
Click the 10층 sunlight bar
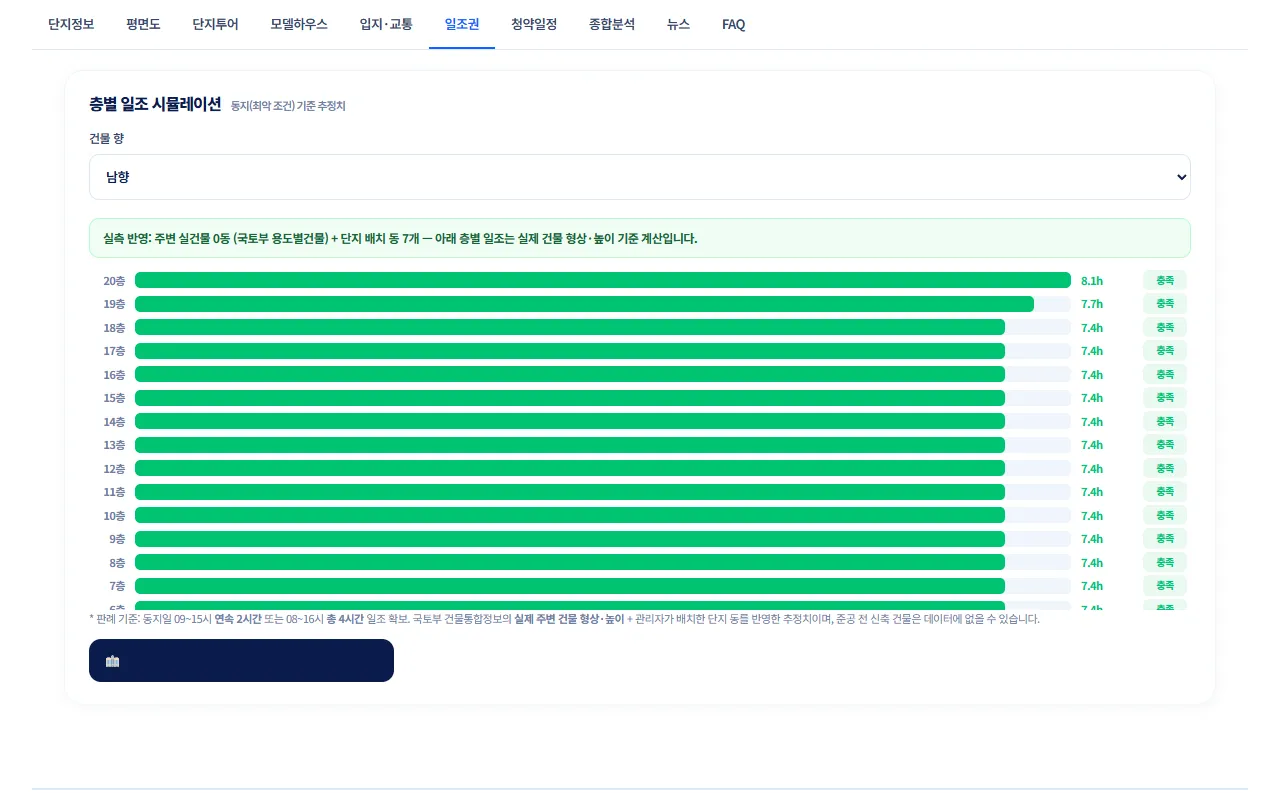(x=603, y=515)
